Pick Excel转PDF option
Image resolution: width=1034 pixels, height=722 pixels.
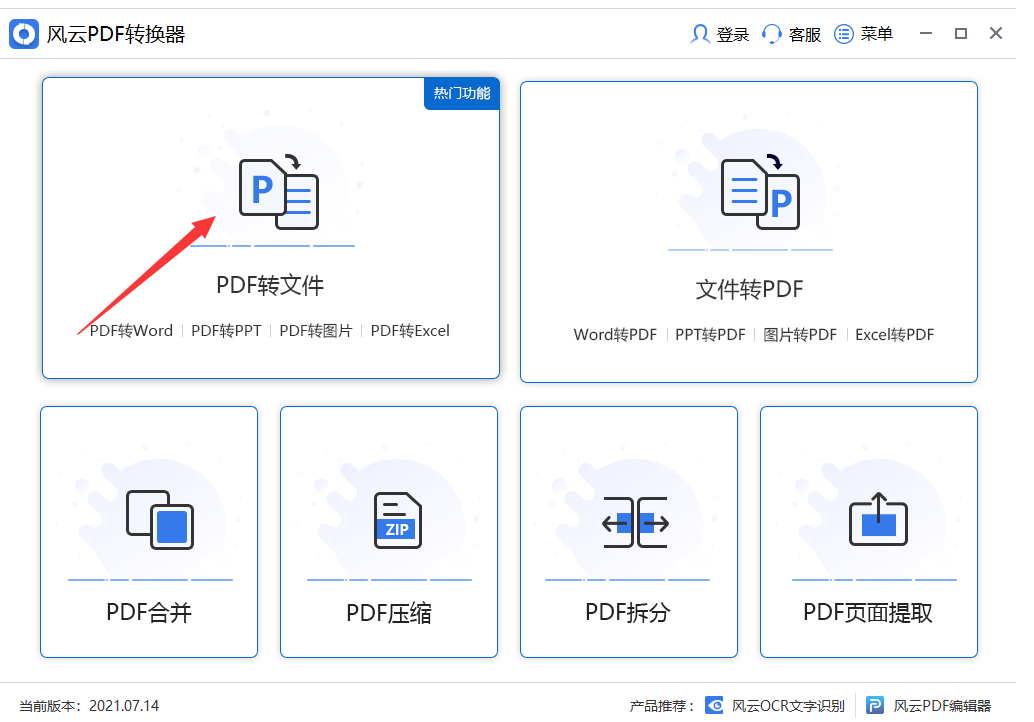(894, 335)
